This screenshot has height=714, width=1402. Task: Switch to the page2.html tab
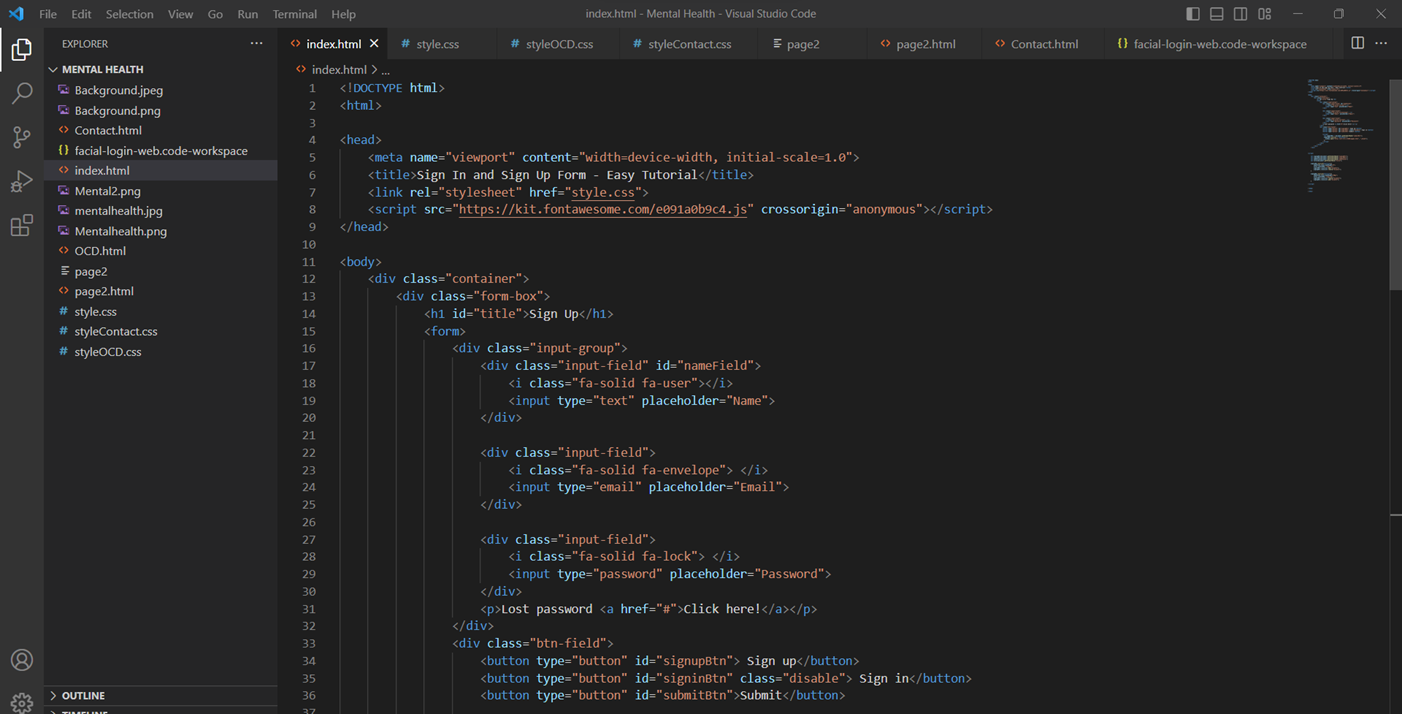(x=925, y=44)
